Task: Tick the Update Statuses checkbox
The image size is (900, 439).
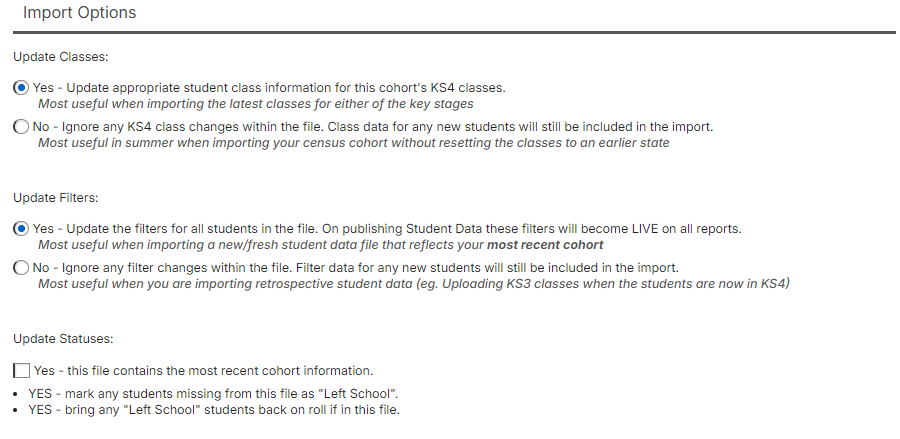Action: point(22,370)
